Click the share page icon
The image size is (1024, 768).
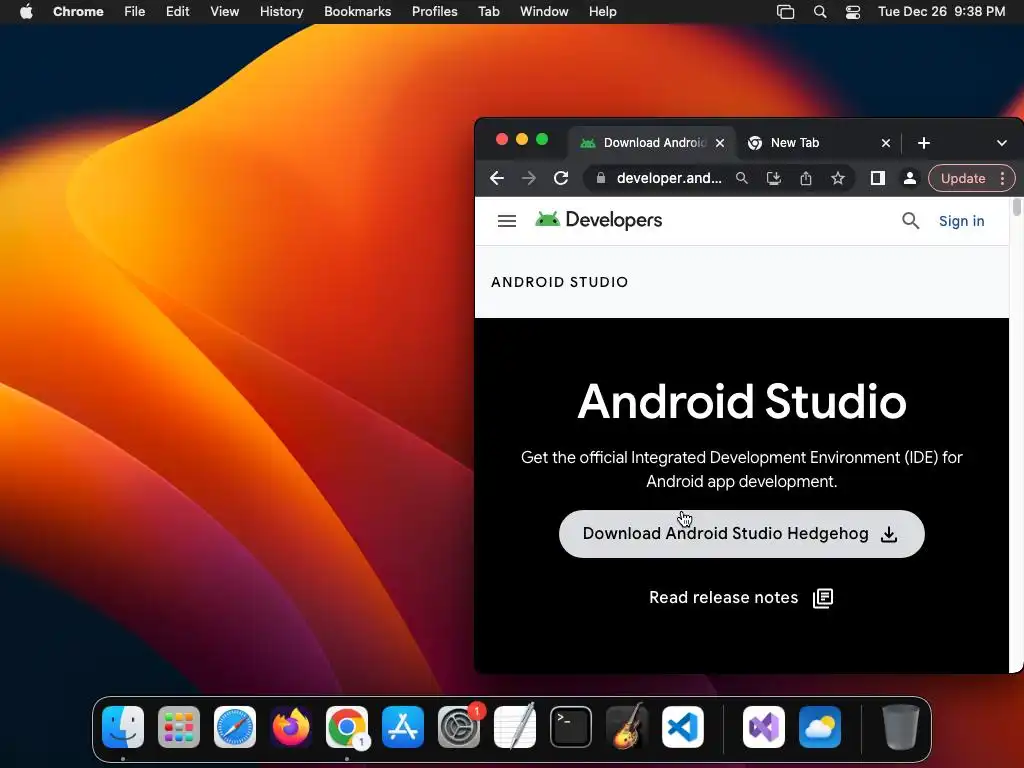click(806, 178)
